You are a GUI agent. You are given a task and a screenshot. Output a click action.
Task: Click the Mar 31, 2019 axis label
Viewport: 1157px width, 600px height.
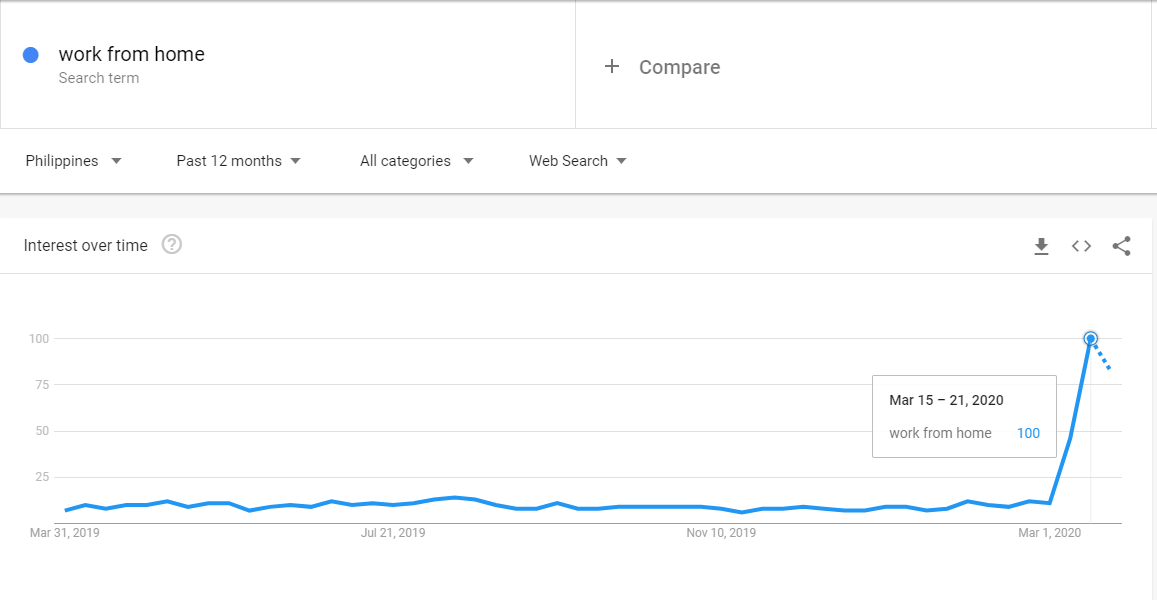[x=65, y=533]
